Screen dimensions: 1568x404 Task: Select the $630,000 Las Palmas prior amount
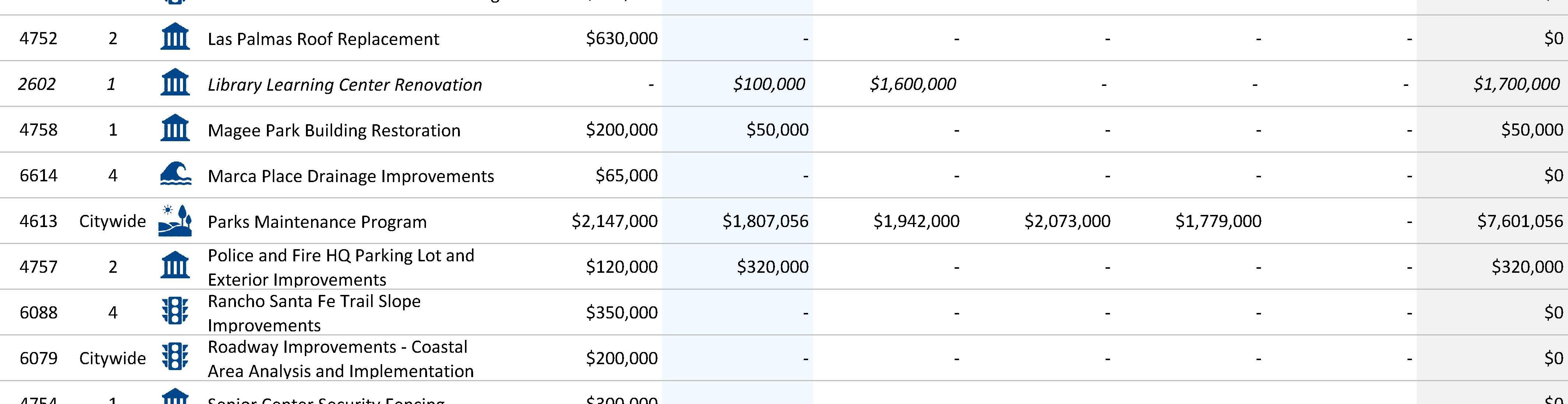tap(621, 38)
